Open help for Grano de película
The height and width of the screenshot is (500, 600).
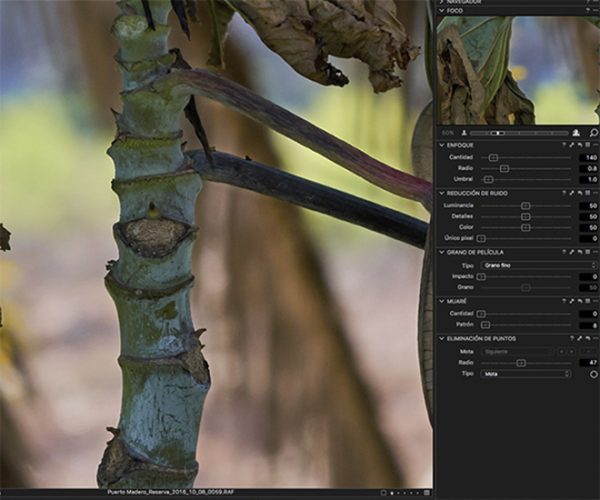[564, 252]
